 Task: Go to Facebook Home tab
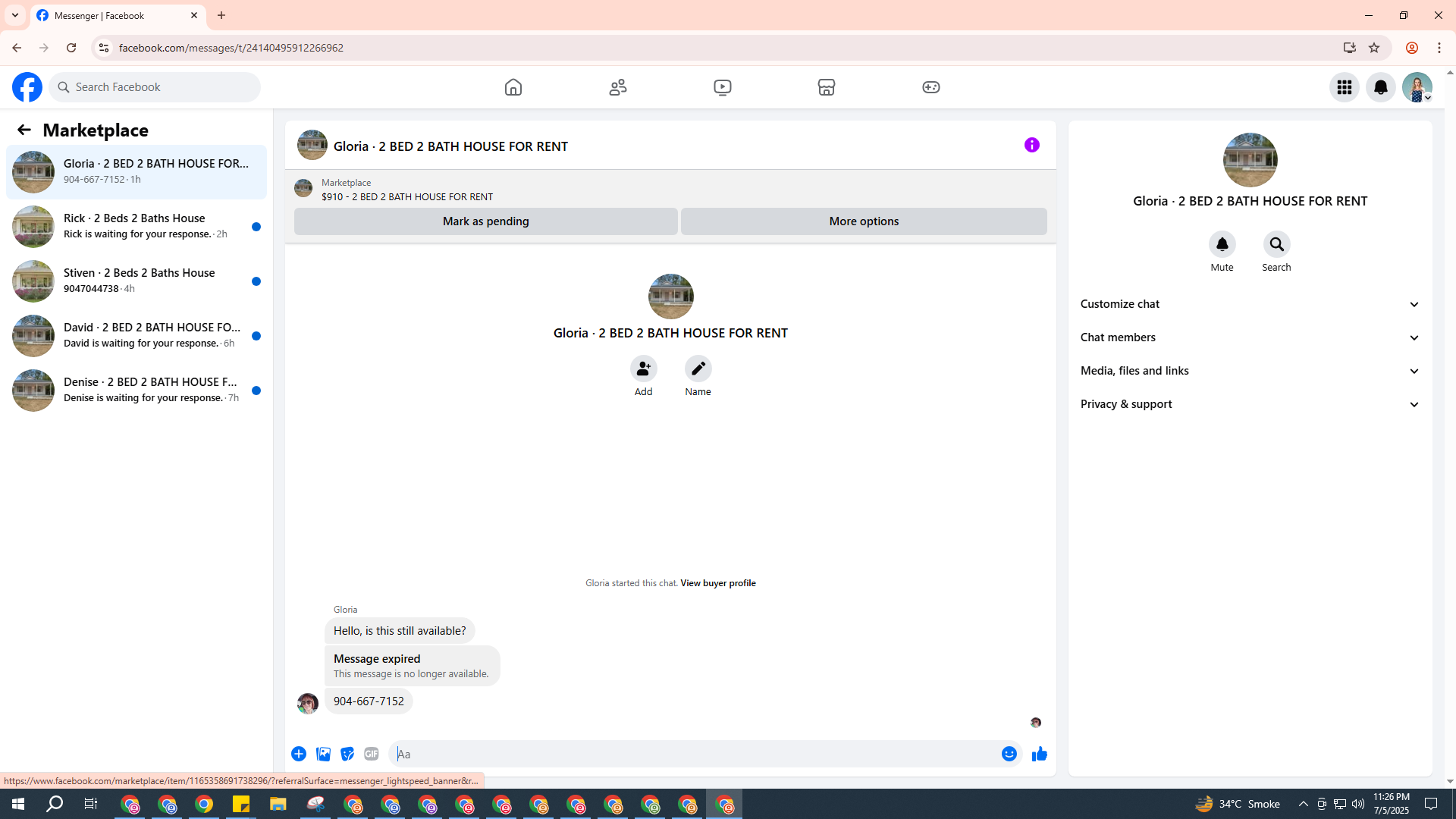pos(513,87)
